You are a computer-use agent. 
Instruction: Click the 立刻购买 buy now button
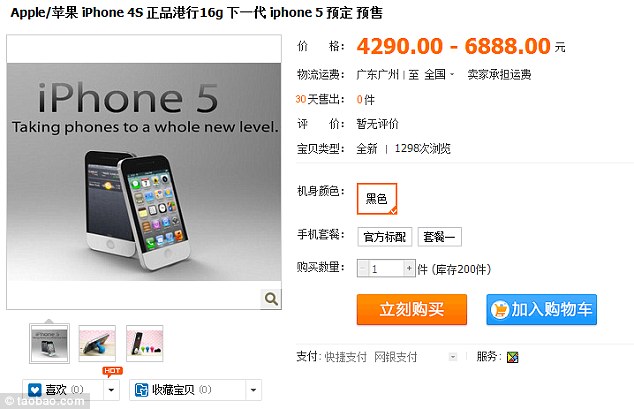(412, 310)
